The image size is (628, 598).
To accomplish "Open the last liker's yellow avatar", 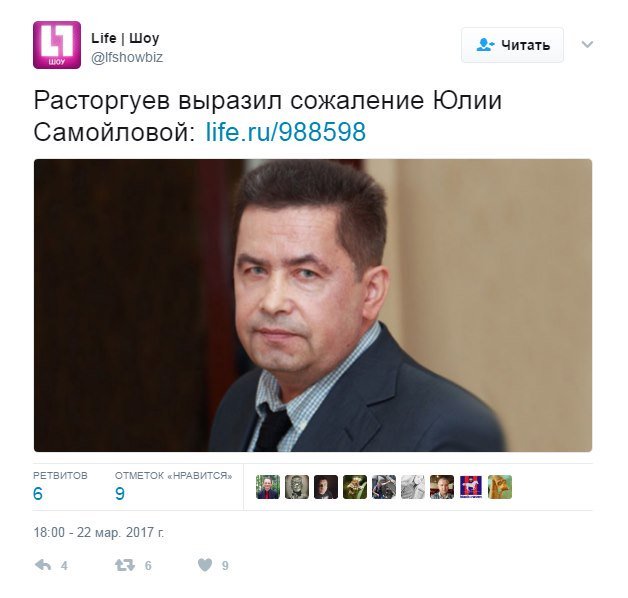I will coord(500,487).
